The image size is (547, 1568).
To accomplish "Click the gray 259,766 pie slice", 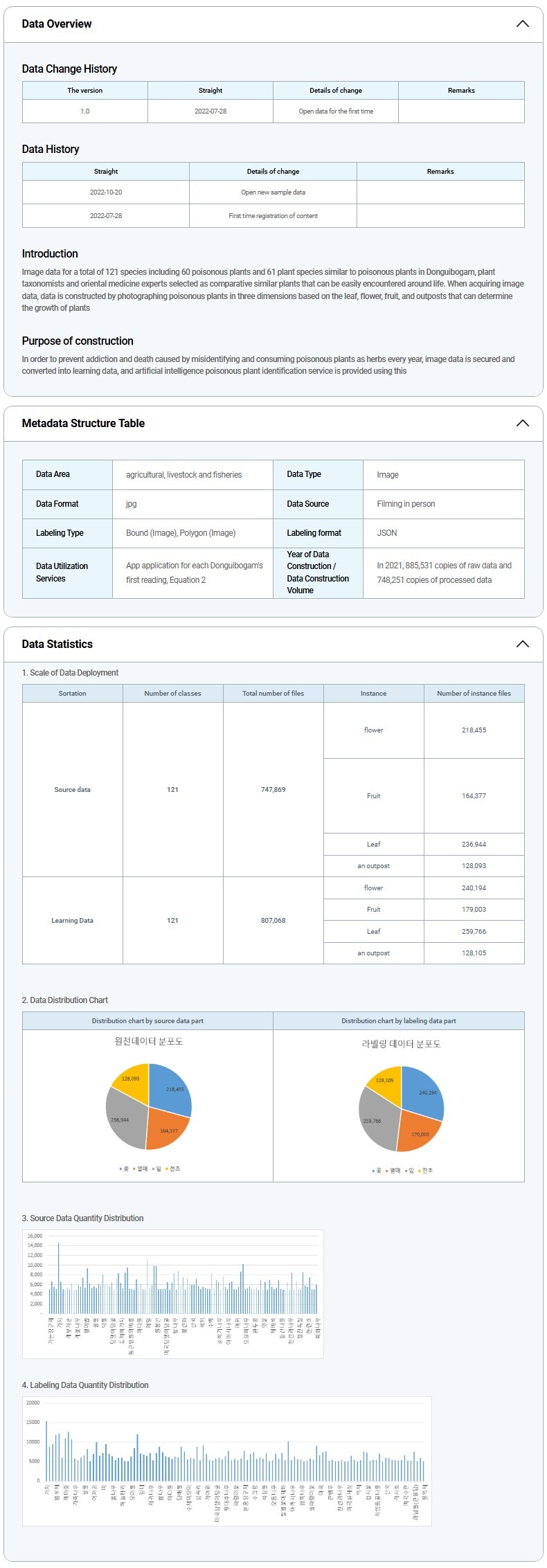I will (x=375, y=1120).
